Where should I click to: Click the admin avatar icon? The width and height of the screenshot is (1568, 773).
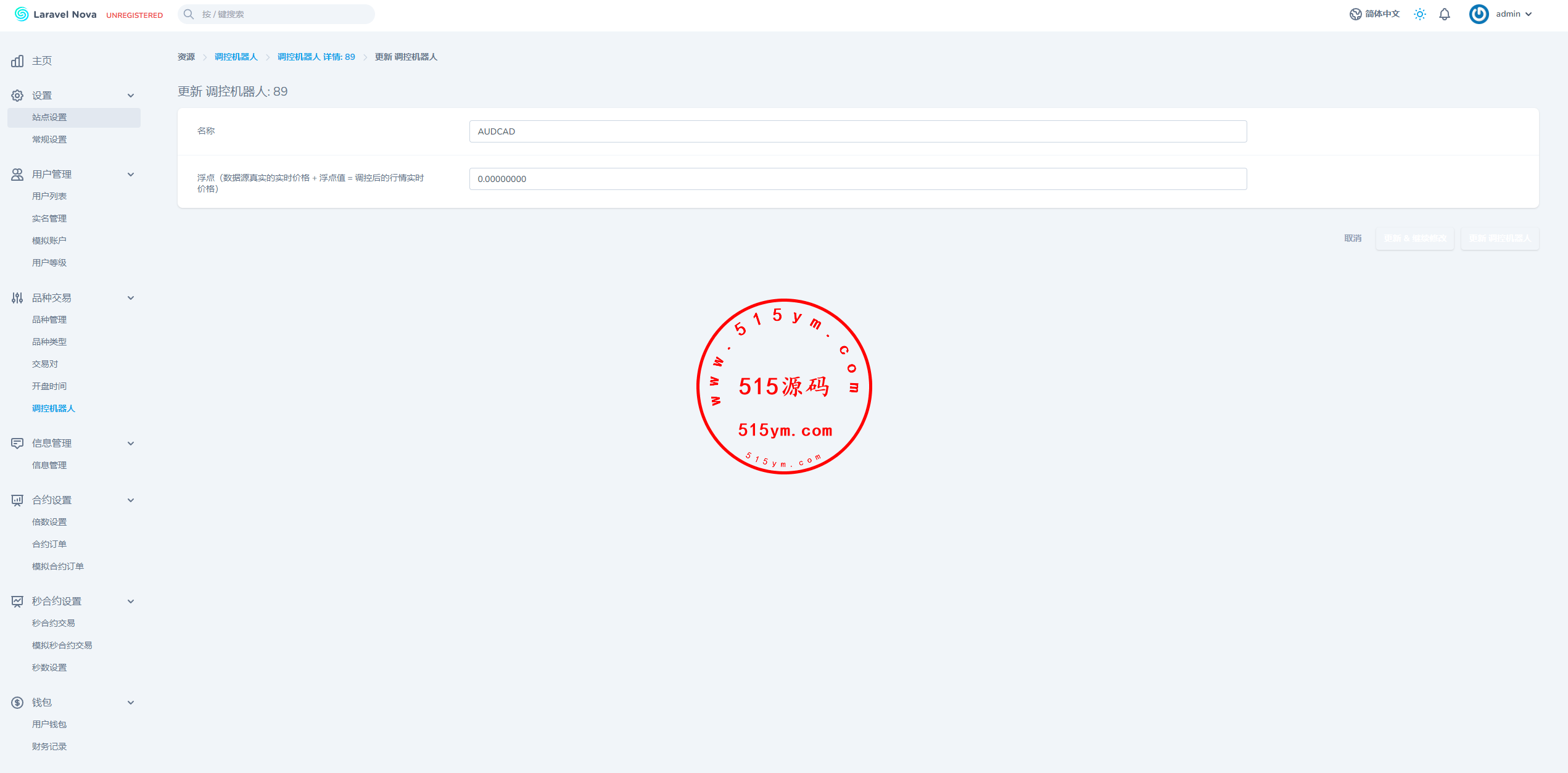click(x=1479, y=14)
